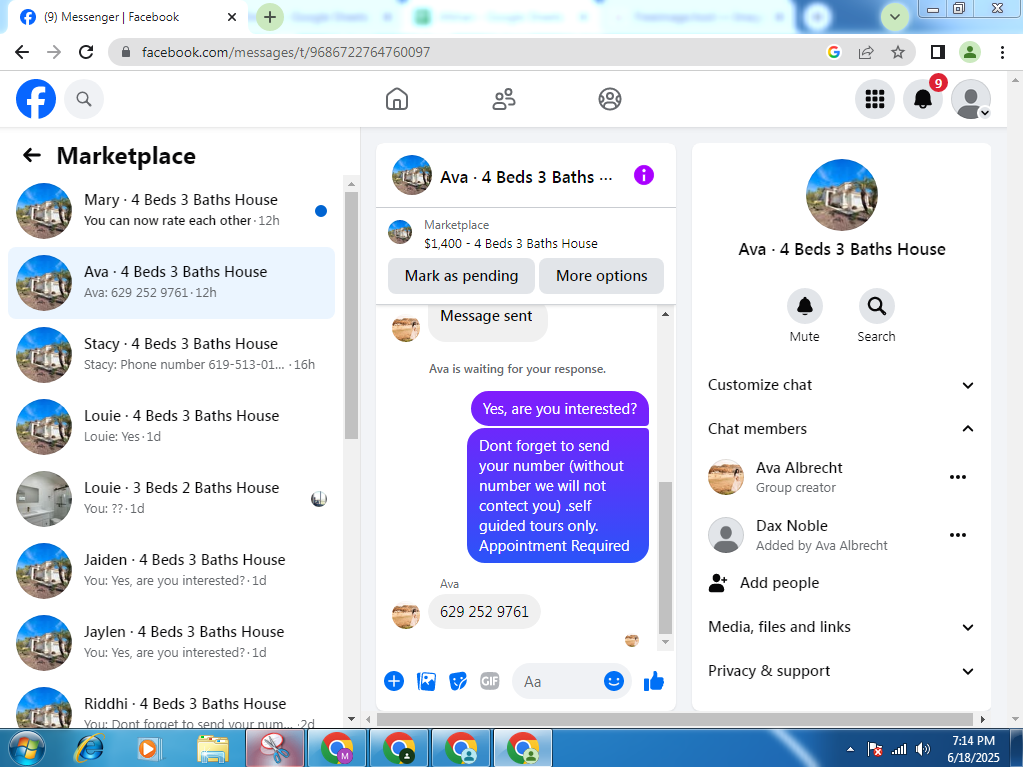1023x767 pixels.
Task: Select the Messenger | Facebook browser tab
Action: [x=127, y=17]
